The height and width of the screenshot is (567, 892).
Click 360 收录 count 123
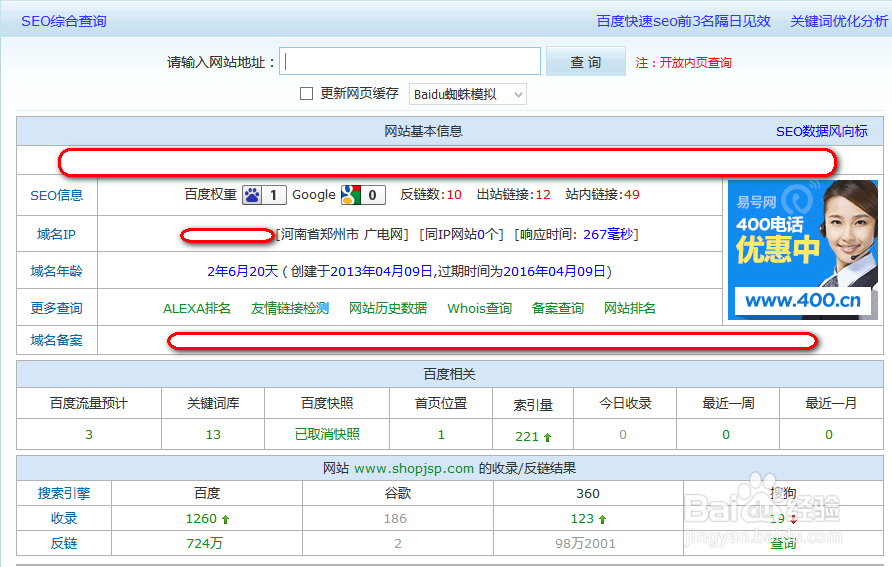pyautogui.click(x=582, y=519)
